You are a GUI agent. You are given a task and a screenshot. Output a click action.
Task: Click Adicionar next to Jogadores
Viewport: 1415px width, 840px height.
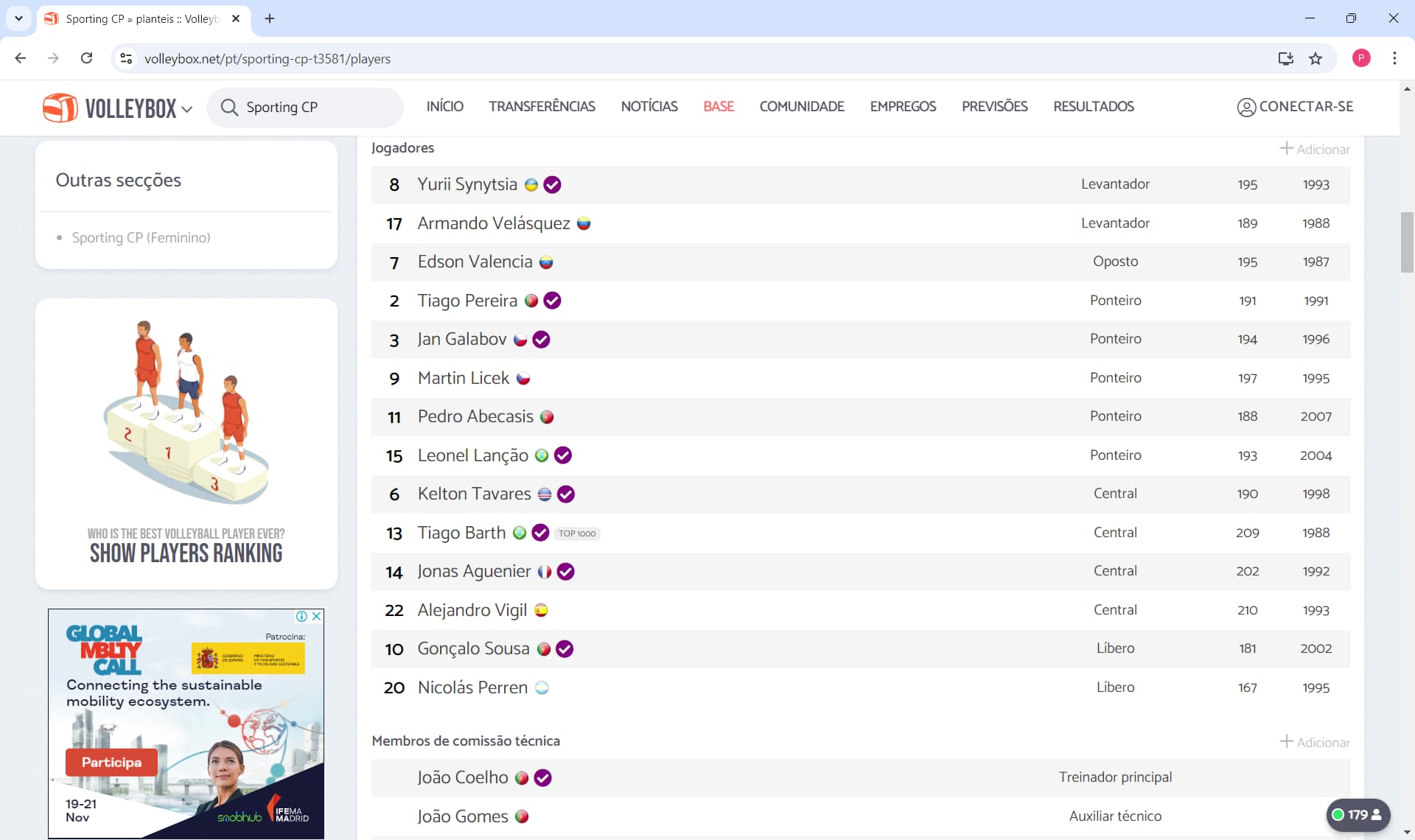click(1315, 149)
